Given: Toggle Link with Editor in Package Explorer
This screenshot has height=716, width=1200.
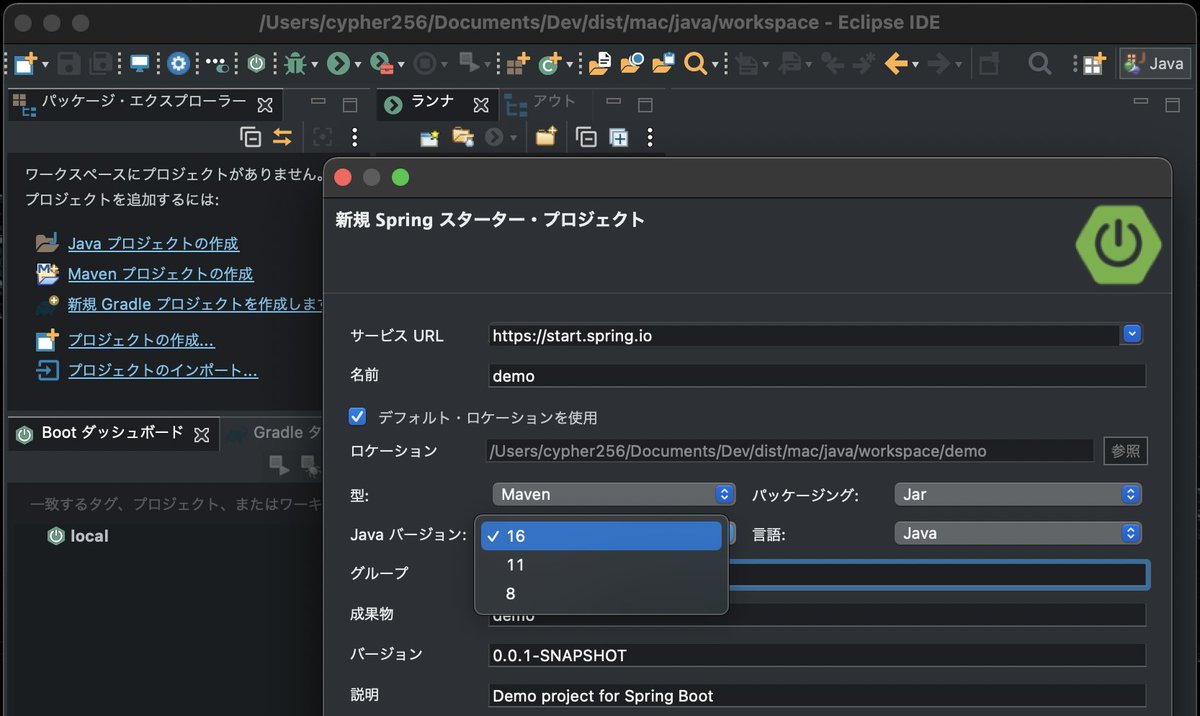Looking at the screenshot, I should click(x=283, y=137).
